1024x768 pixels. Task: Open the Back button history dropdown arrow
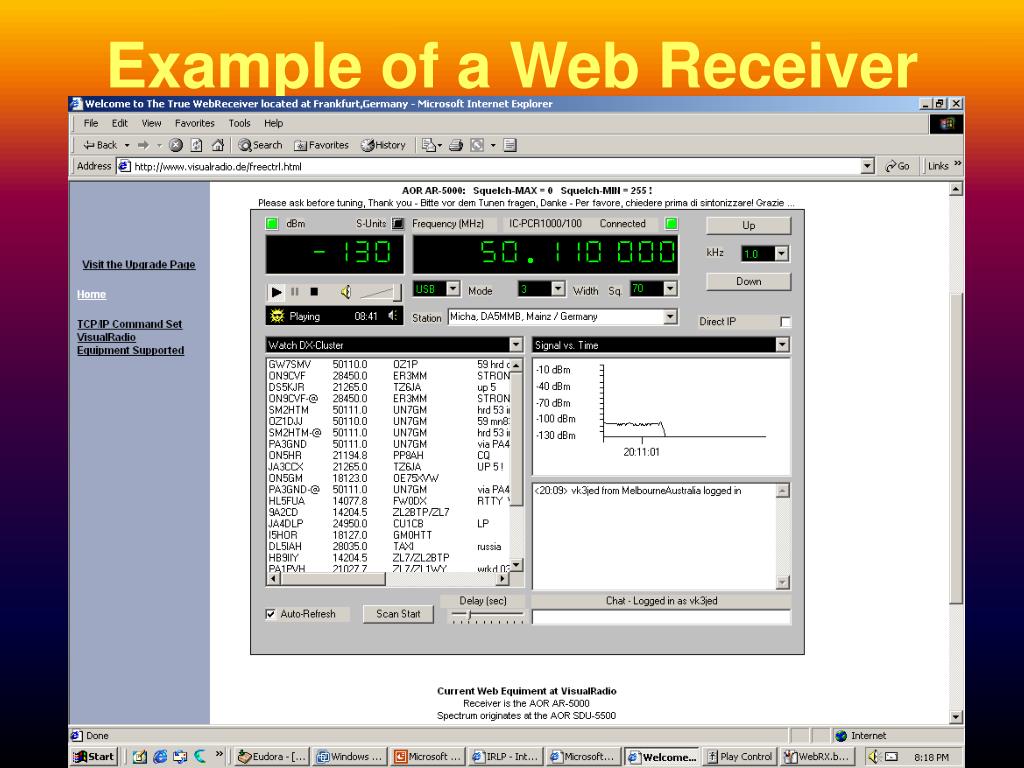tap(127, 145)
